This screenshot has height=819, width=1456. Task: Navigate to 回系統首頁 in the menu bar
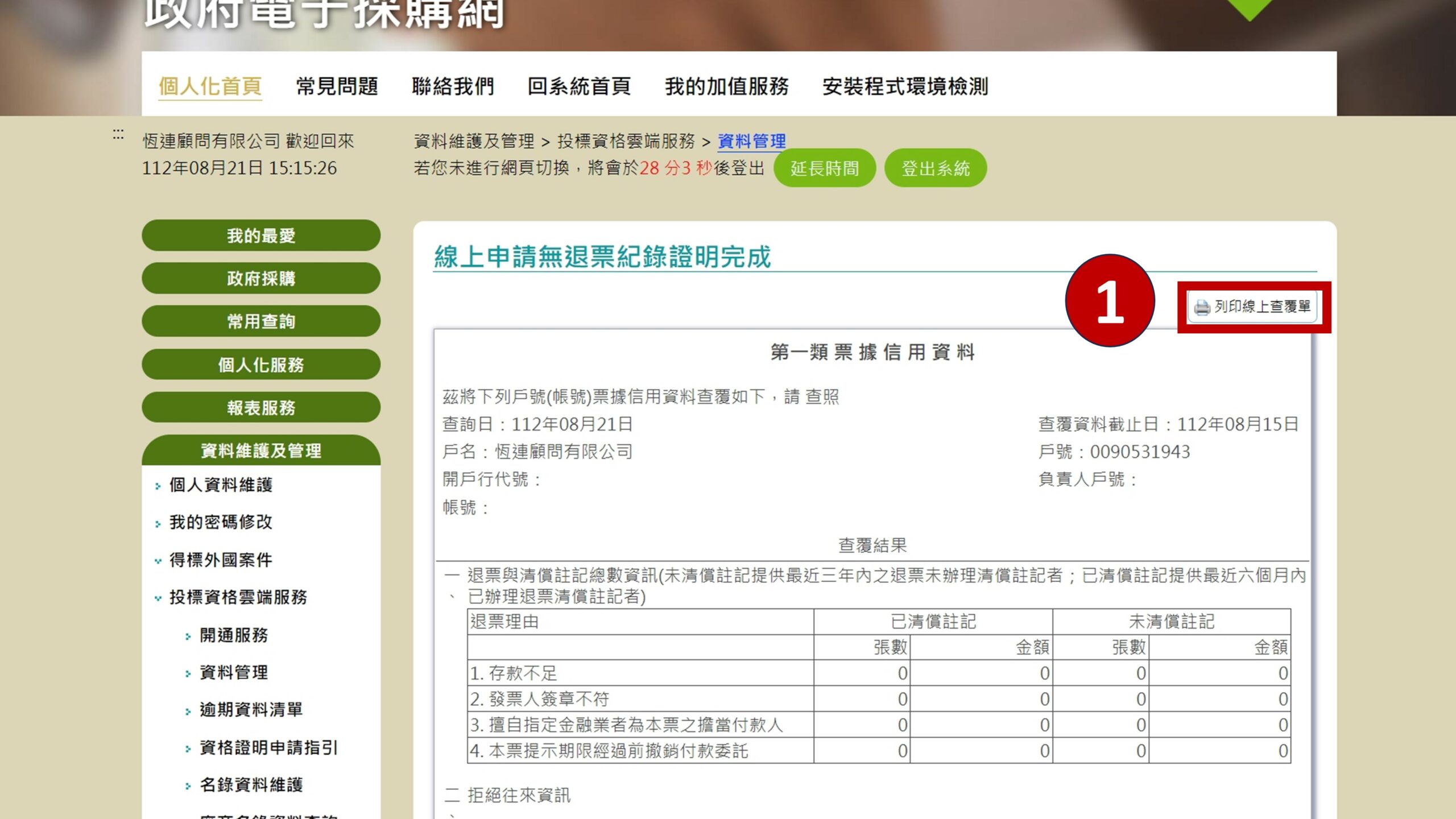(580, 86)
